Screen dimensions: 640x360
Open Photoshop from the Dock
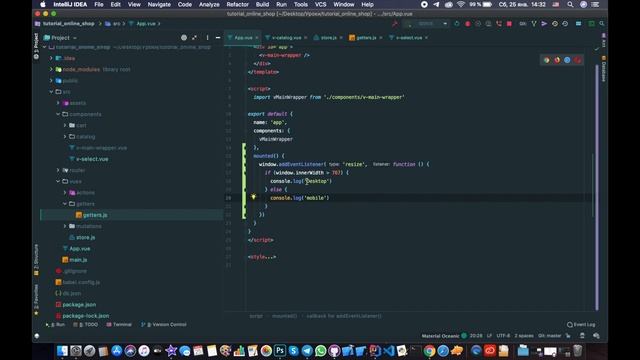(280, 350)
